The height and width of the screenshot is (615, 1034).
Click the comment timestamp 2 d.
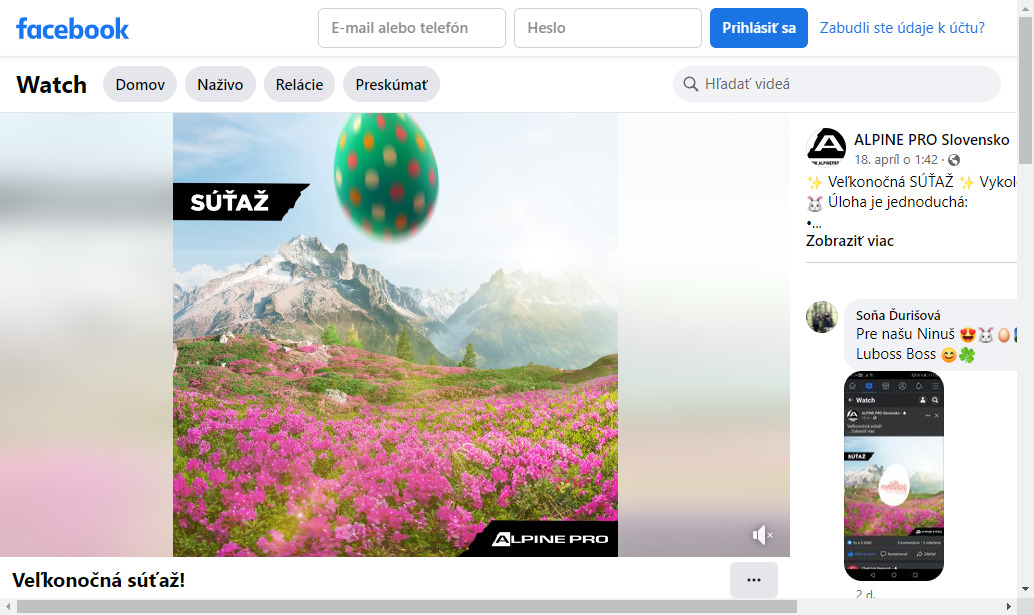click(866, 595)
